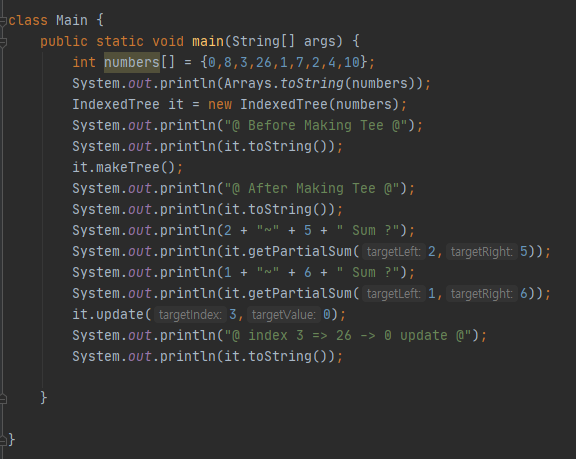The image size is (576, 459).
Task: Click the "@ After Making Tee @" string
Action: 312,188
